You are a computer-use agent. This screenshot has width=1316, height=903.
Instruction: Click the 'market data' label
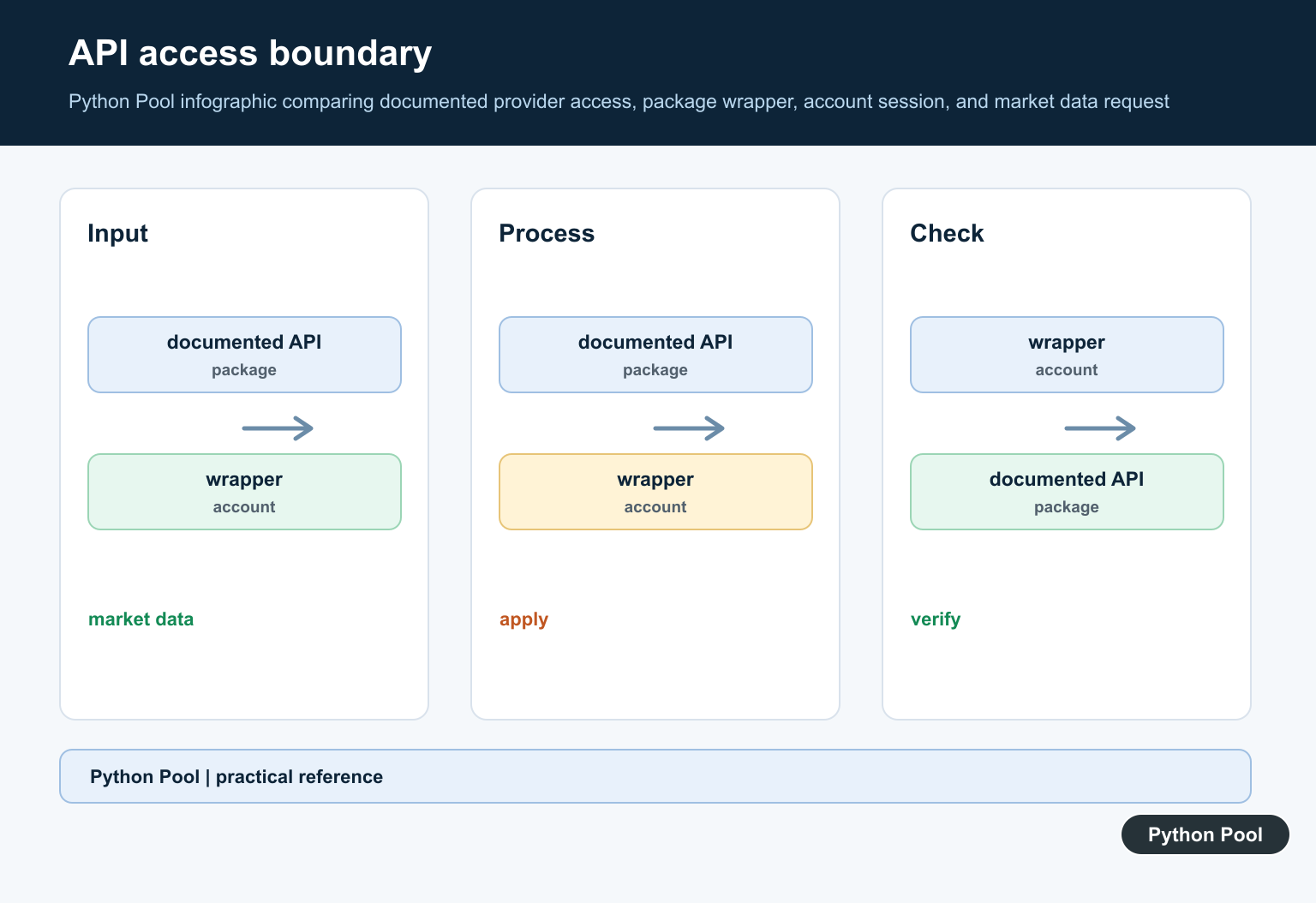click(141, 619)
